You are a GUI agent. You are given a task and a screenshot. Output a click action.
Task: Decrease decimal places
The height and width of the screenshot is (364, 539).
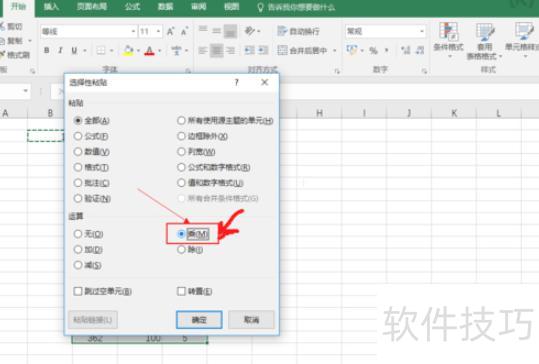click(x=420, y=51)
